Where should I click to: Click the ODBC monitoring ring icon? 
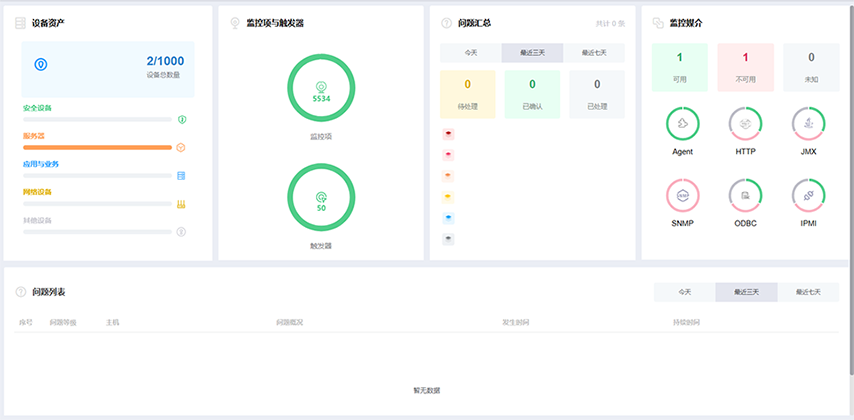tap(746, 196)
